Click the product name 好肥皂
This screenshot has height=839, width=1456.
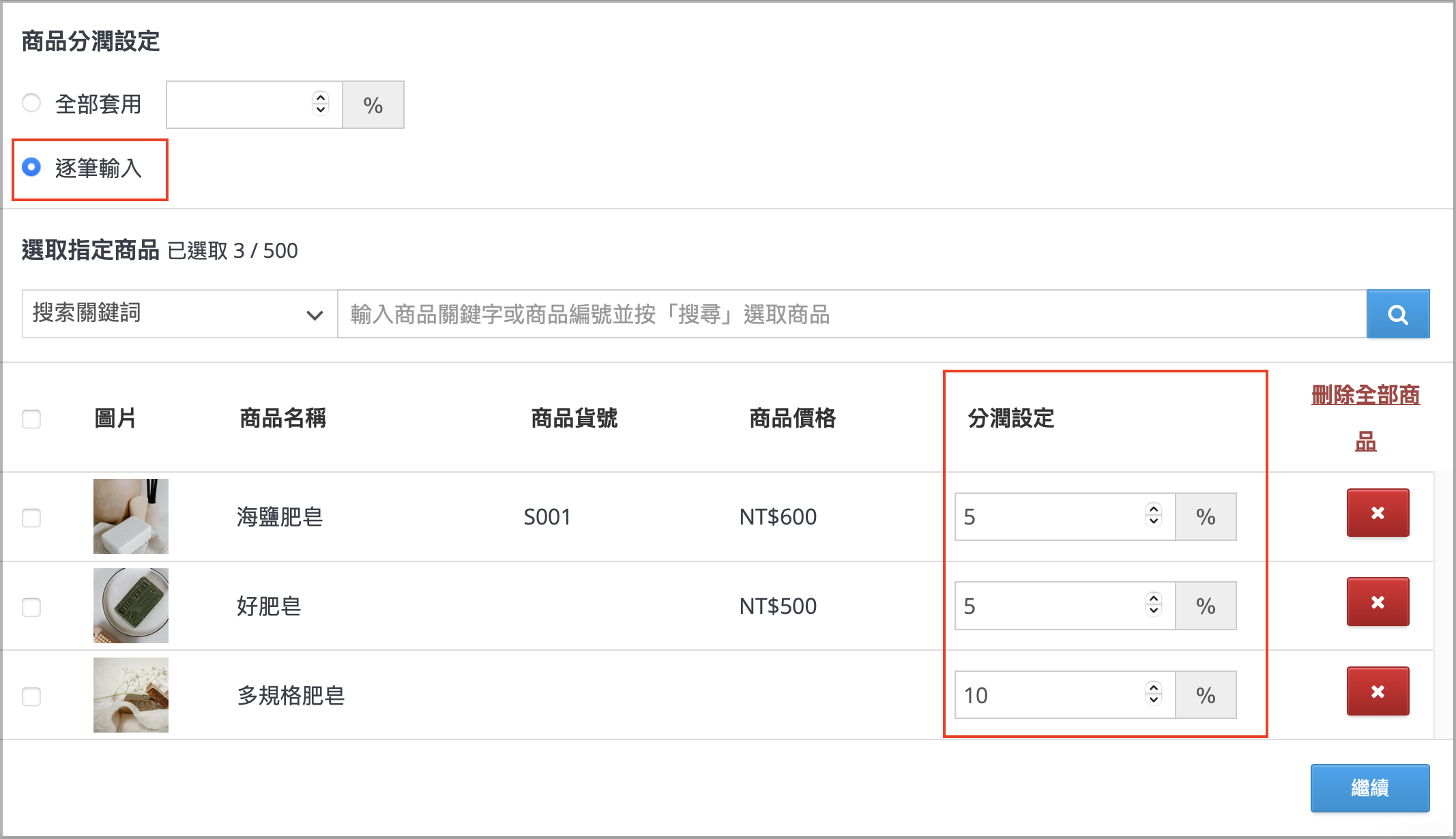269,606
